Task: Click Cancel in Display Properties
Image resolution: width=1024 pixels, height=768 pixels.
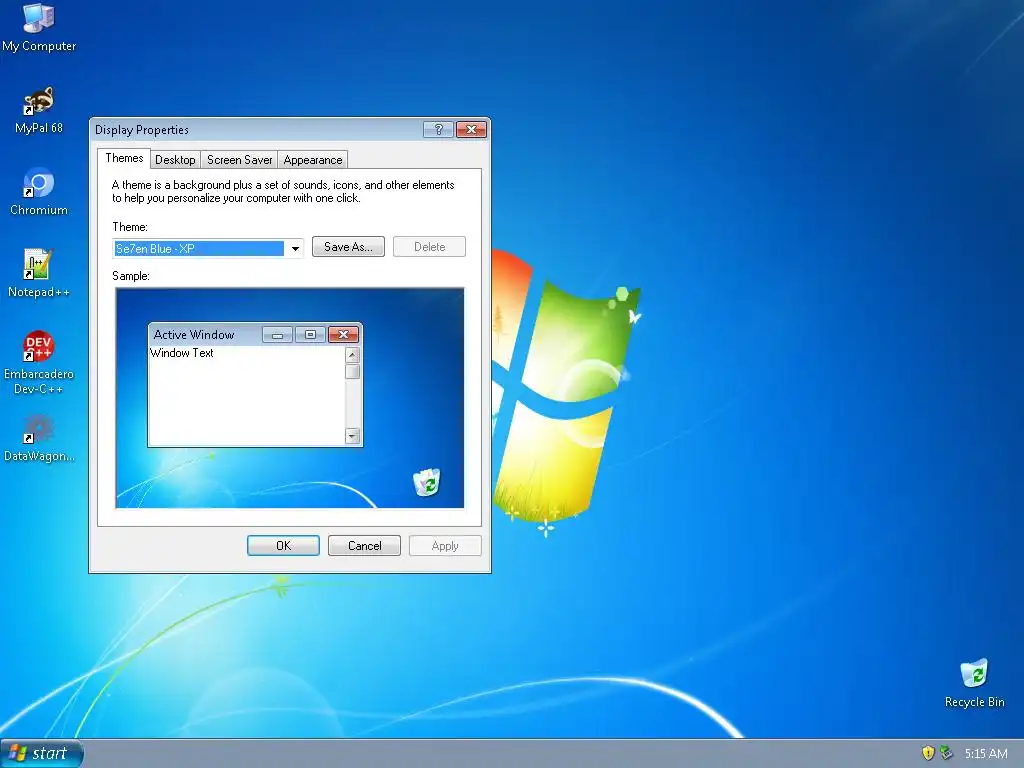Action: [x=364, y=545]
